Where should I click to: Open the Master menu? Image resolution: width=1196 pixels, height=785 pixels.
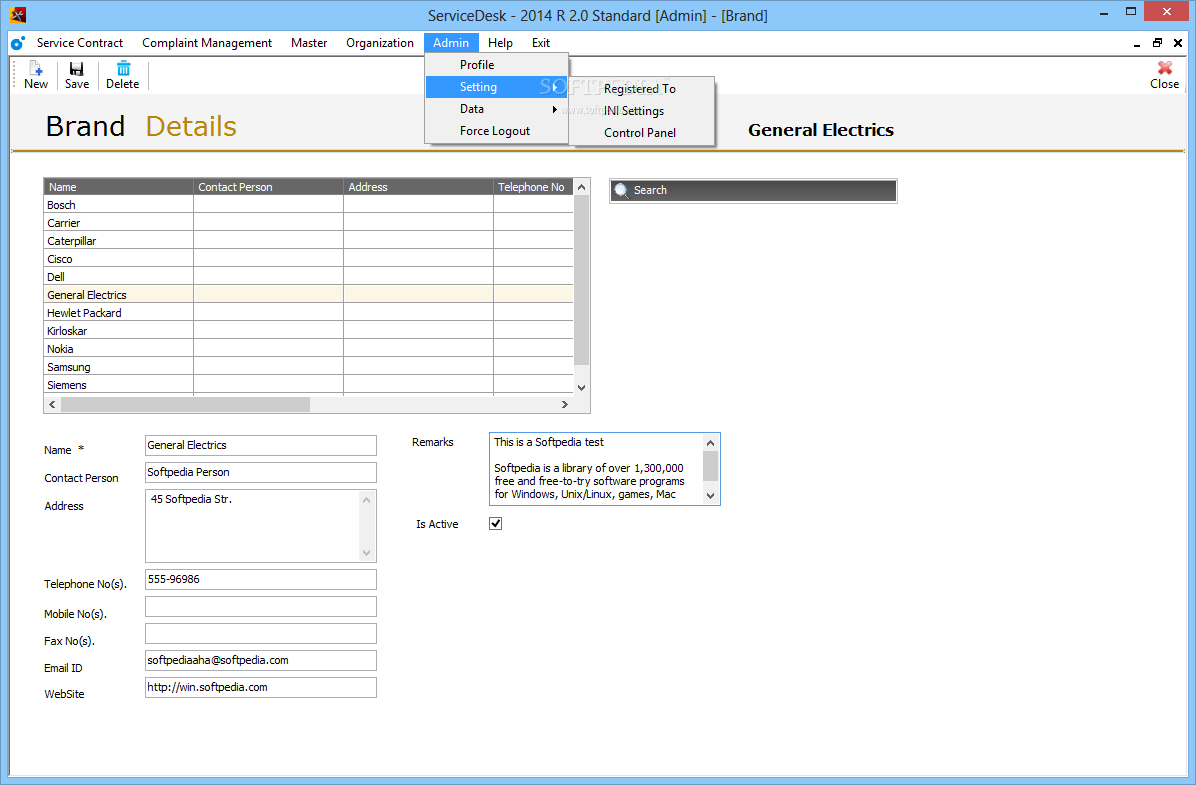click(309, 43)
